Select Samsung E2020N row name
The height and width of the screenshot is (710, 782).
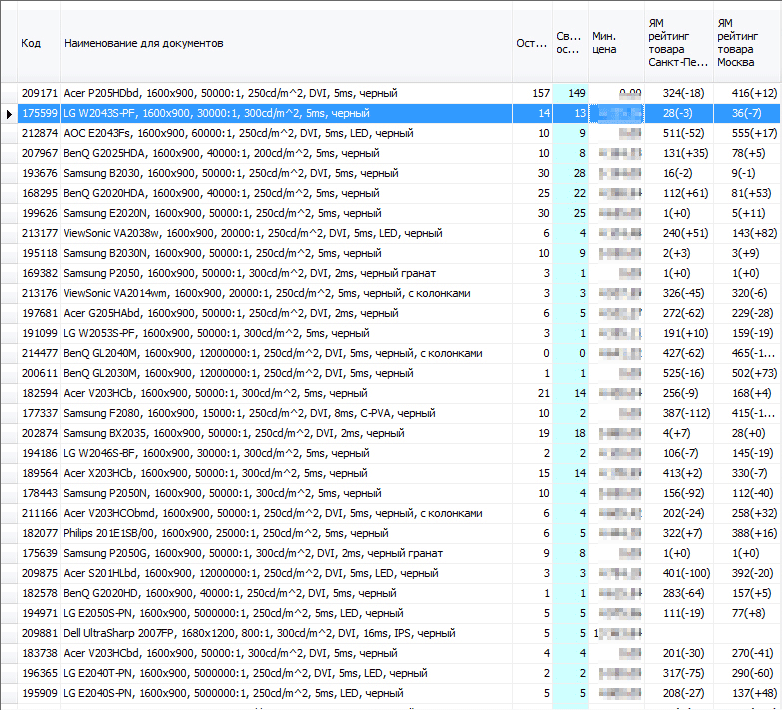286,213
